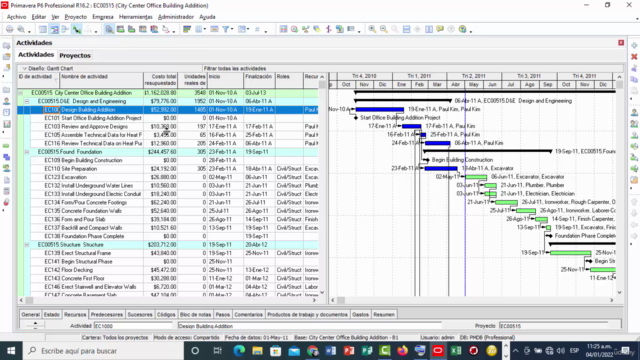Click the Gantt chart vertical scroll down arrow
Image resolution: width=640 pixels, height=360 pixels.
coord(619,292)
